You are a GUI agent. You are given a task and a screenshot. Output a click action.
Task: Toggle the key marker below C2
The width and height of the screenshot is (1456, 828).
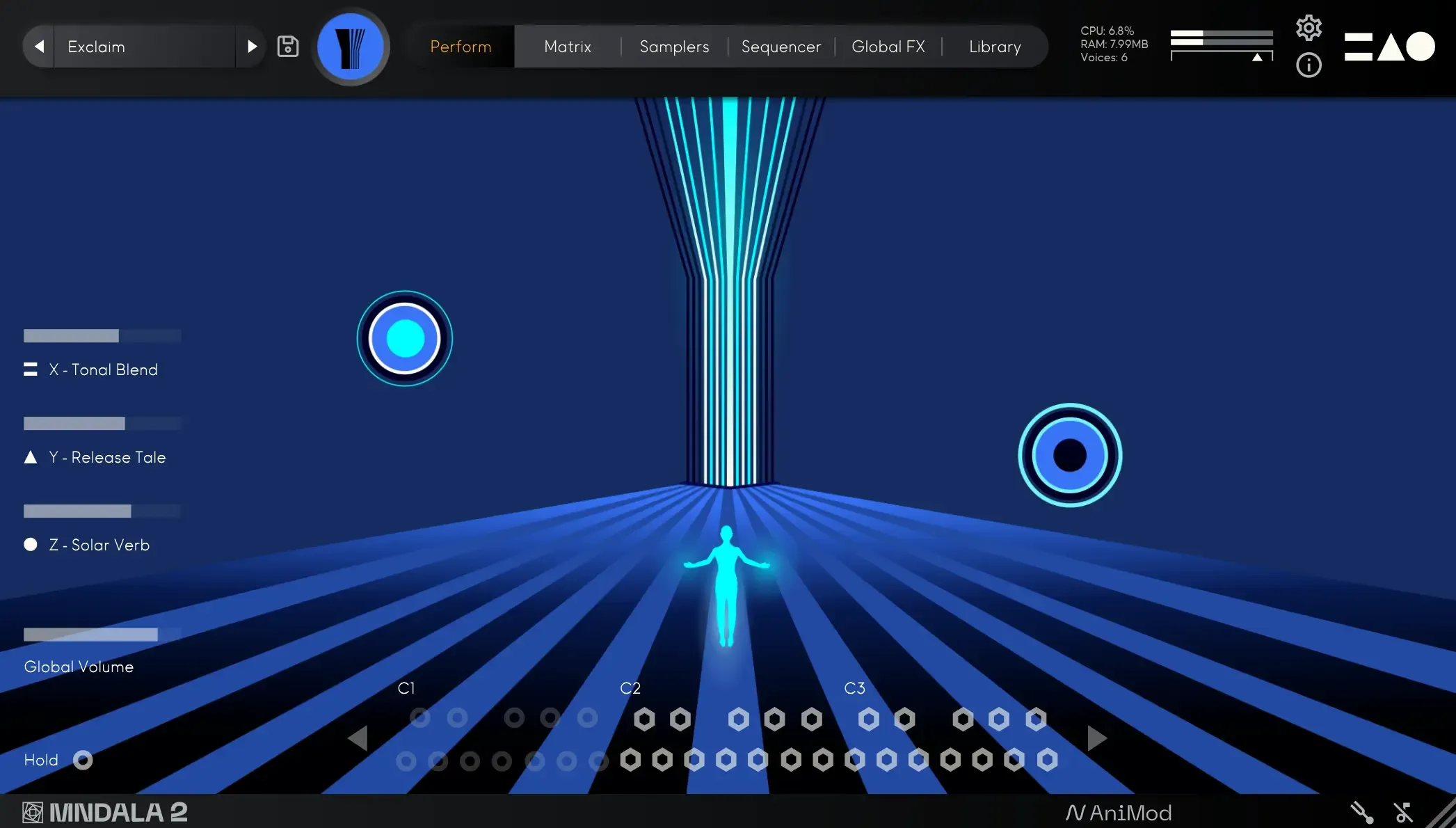[630, 760]
